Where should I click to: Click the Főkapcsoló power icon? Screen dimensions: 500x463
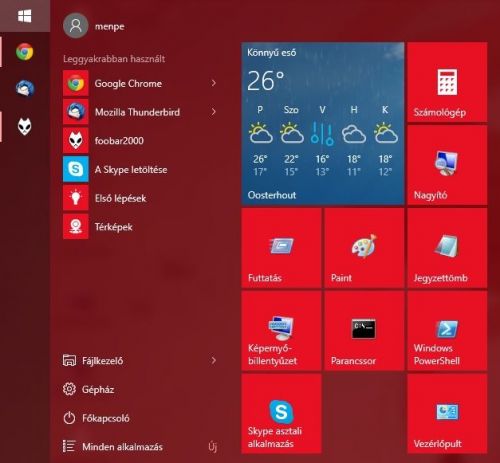point(69,418)
